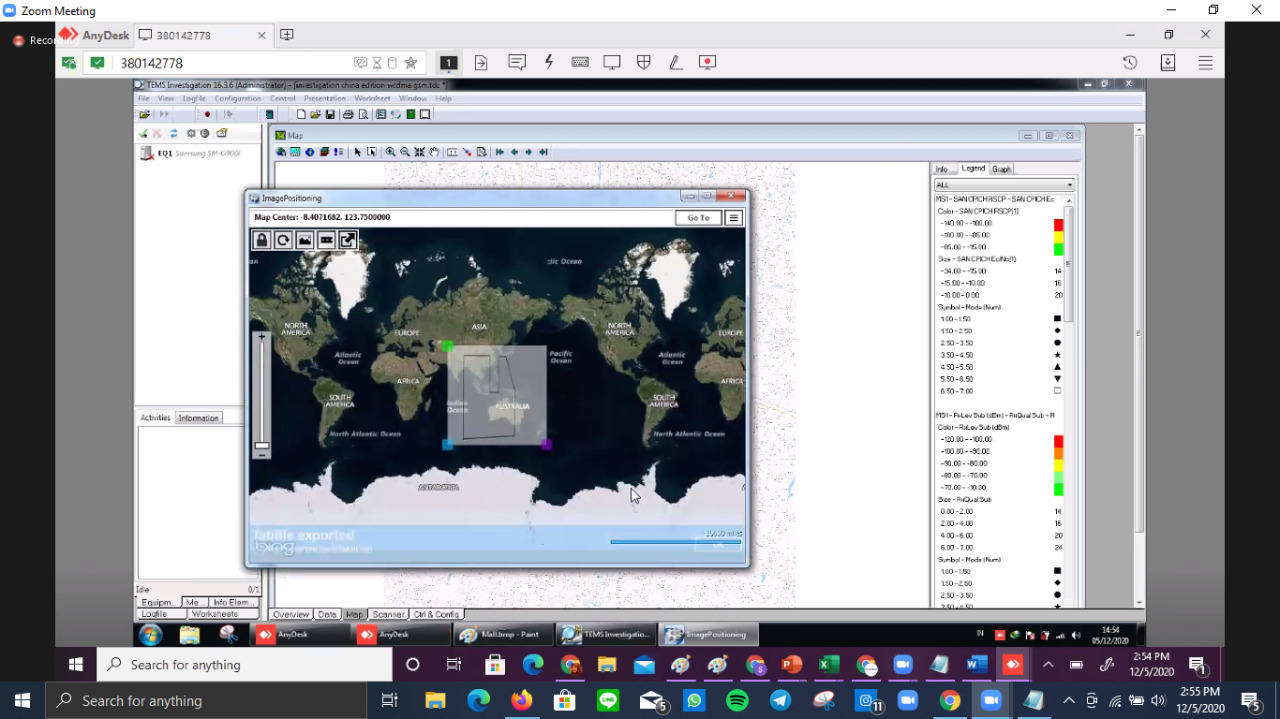Image resolution: width=1280 pixels, height=719 pixels.
Task: Select the zoom in magnifier on Map toolbar
Action: [391, 152]
